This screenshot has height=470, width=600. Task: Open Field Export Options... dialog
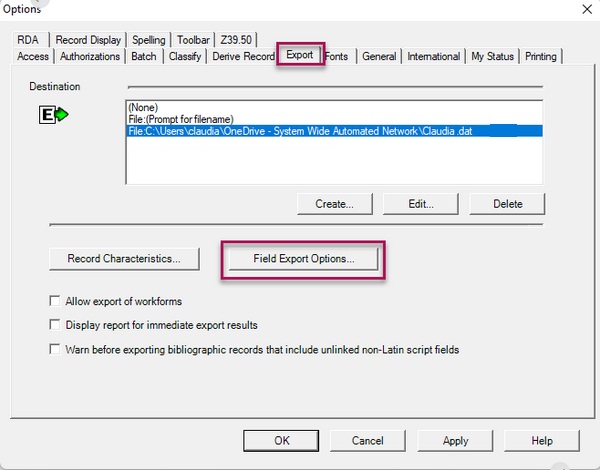[304, 259]
